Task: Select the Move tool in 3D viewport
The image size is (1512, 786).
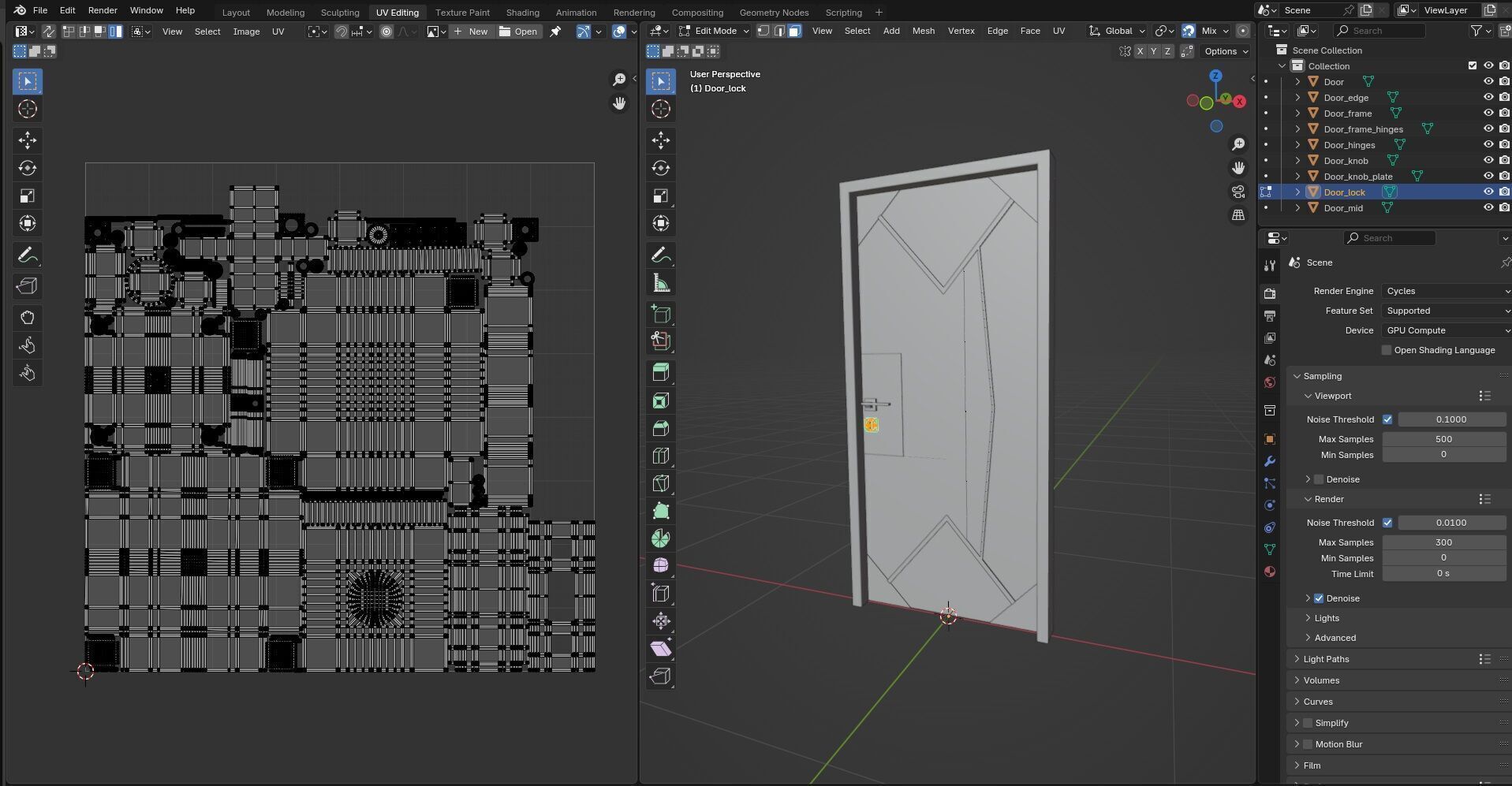Action: pyautogui.click(x=661, y=140)
